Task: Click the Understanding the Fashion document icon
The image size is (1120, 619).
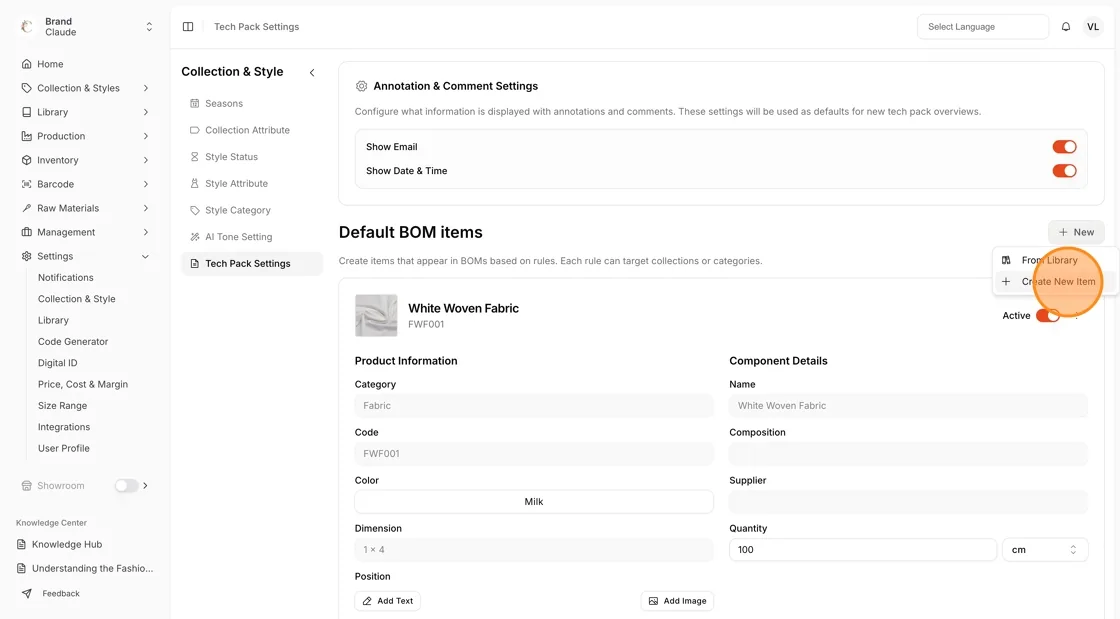Action: point(21,568)
